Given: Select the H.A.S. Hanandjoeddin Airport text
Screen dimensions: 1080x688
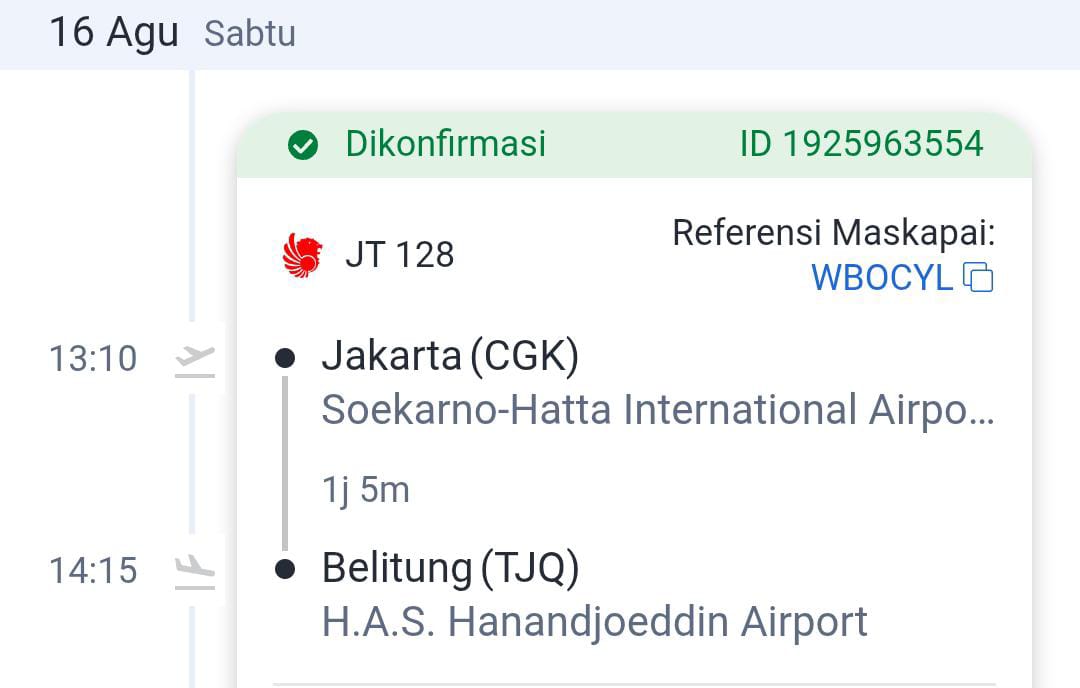Looking at the screenshot, I should coord(594,622).
